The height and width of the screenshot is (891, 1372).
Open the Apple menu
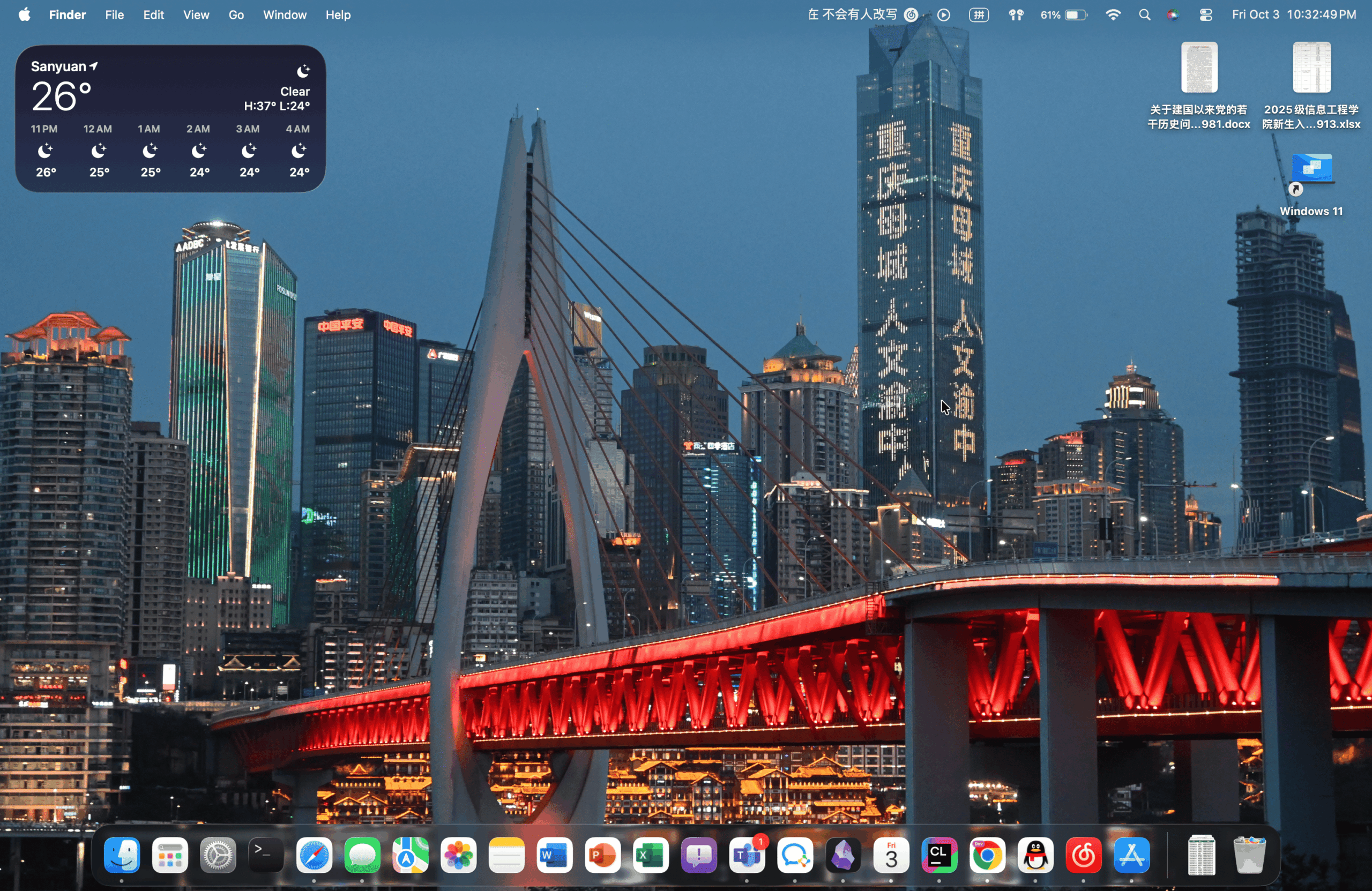tap(24, 15)
